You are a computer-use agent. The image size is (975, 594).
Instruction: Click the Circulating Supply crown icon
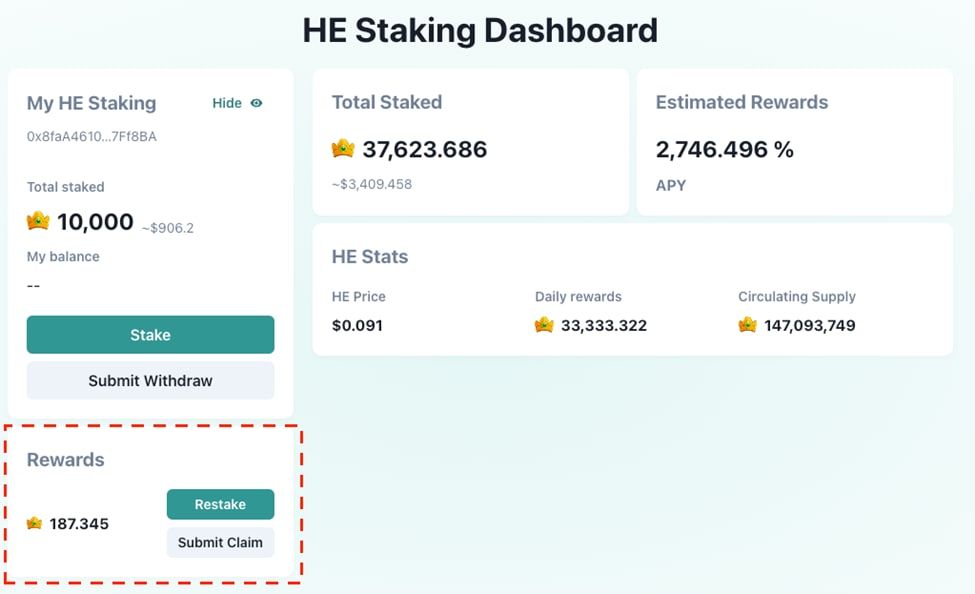pyautogui.click(x=747, y=325)
